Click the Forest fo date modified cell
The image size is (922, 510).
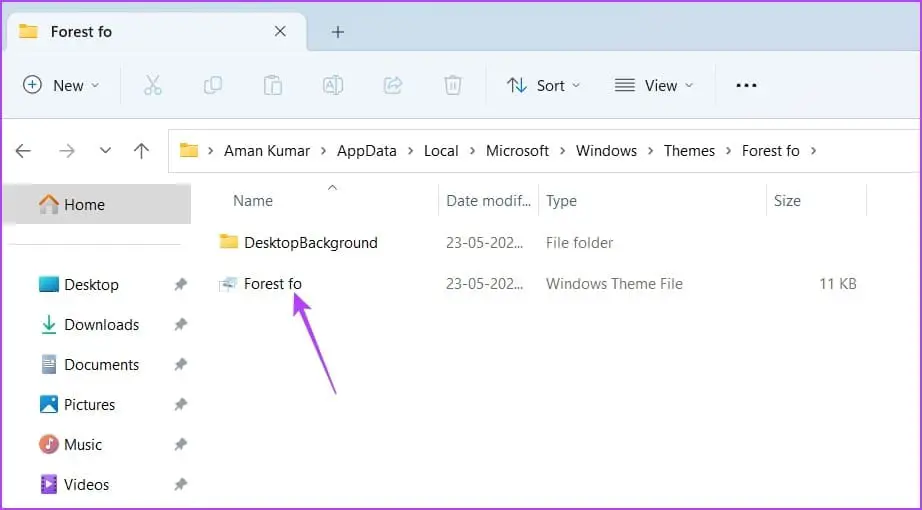click(485, 284)
